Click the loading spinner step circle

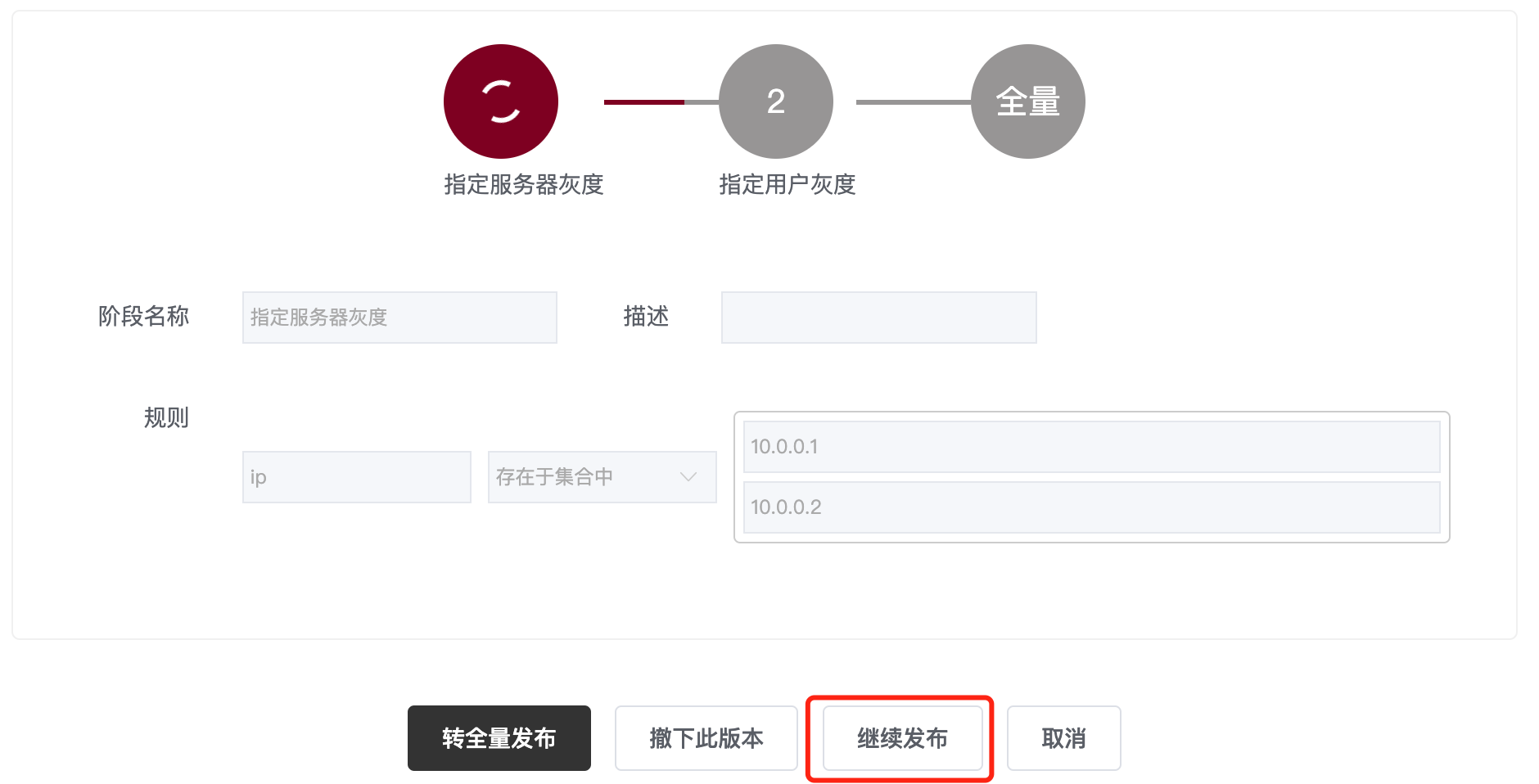(x=501, y=101)
